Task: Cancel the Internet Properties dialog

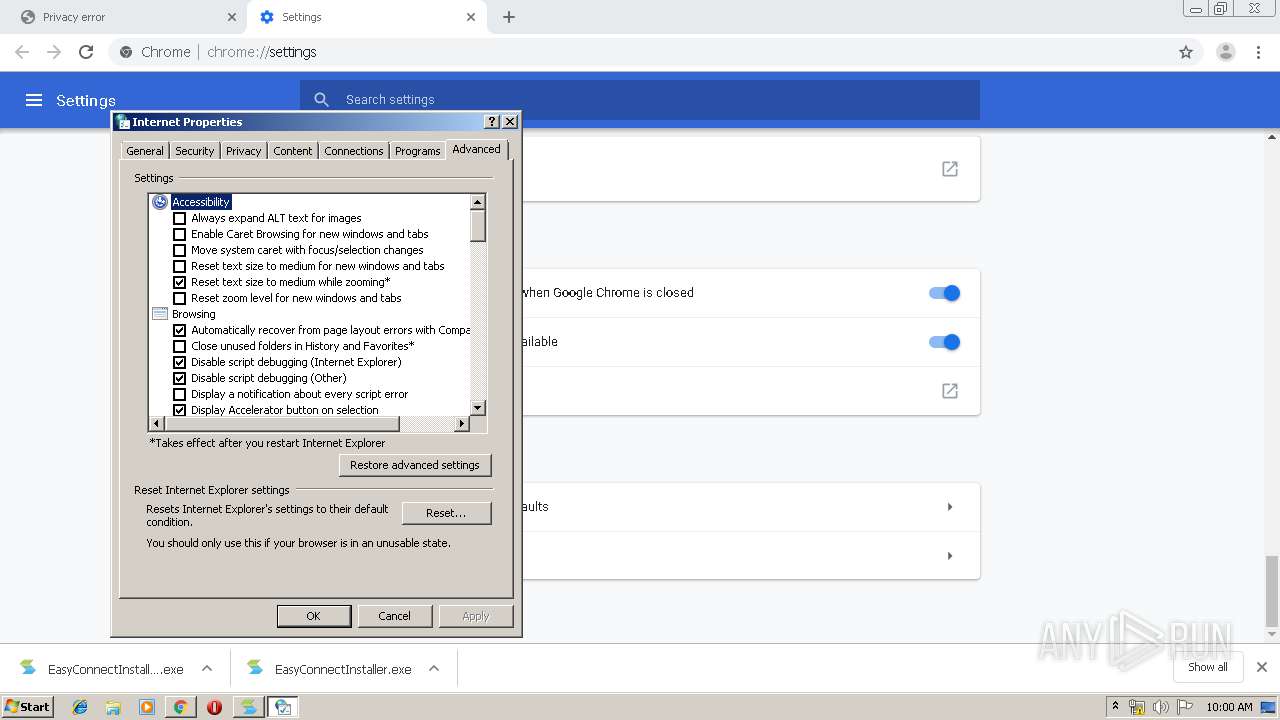Action: [x=394, y=616]
